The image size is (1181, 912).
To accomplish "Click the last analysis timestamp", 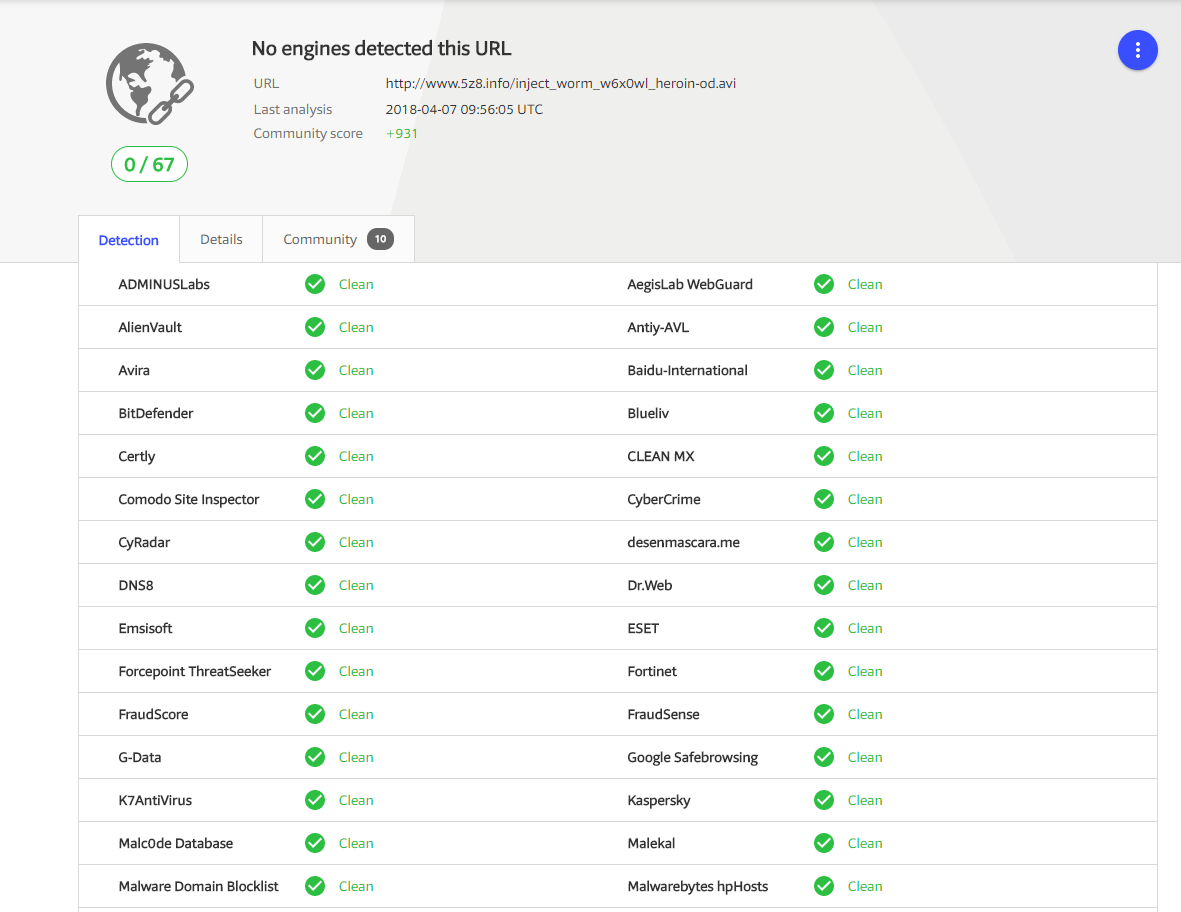I will click(464, 109).
